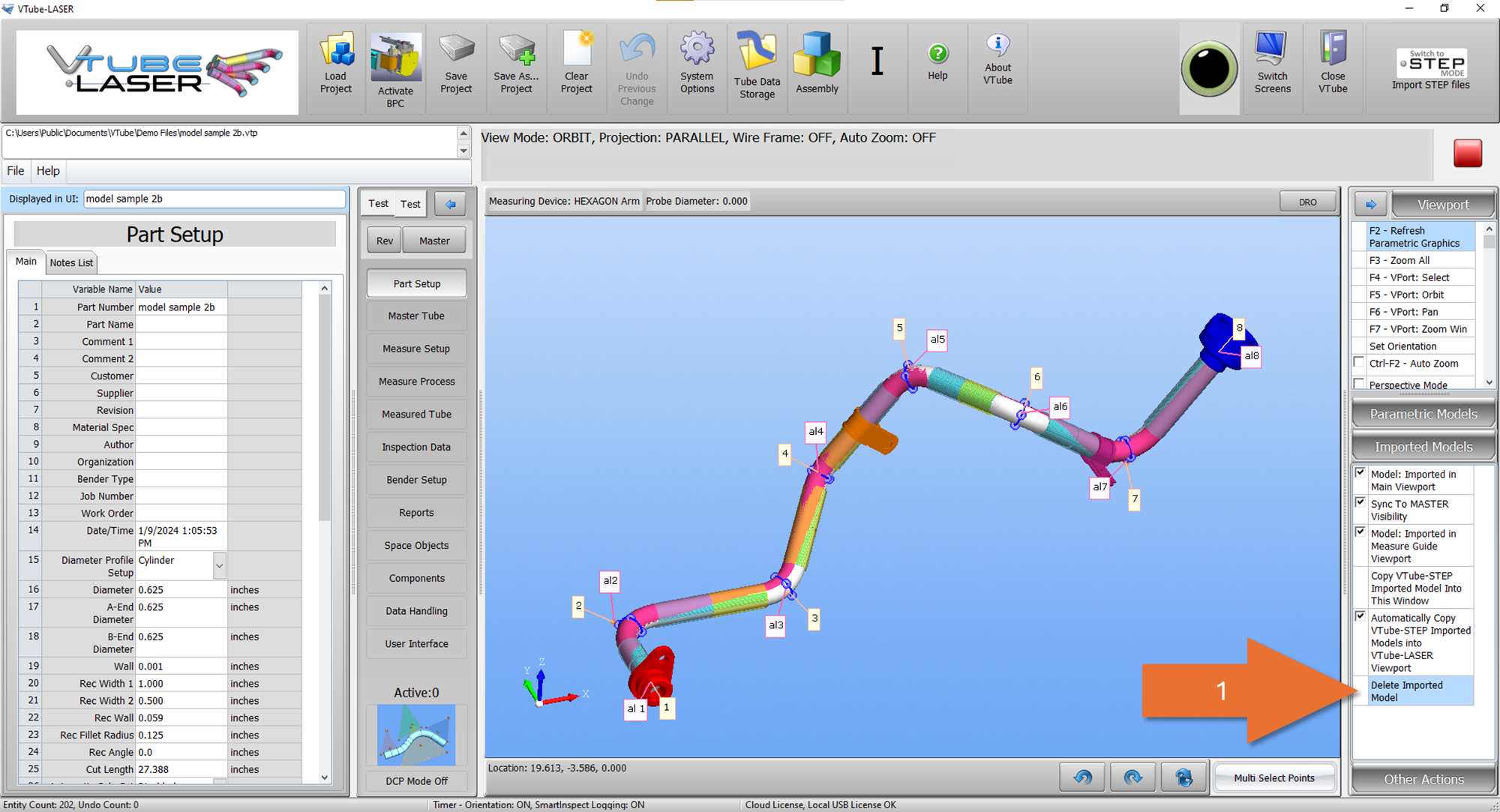Open Diameter Profile Setup dropdown
The width and height of the screenshot is (1500, 812).
click(219, 566)
